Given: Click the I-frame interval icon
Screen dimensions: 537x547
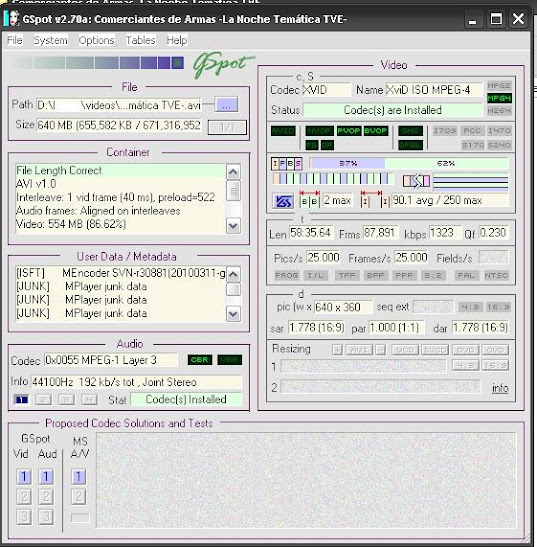Looking at the screenshot, I should (375, 199).
